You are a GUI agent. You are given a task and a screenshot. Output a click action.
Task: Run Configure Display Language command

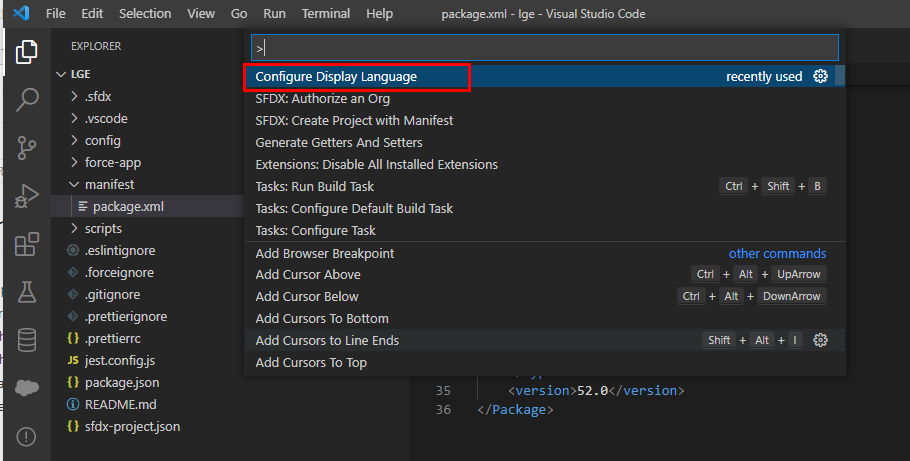(x=336, y=76)
